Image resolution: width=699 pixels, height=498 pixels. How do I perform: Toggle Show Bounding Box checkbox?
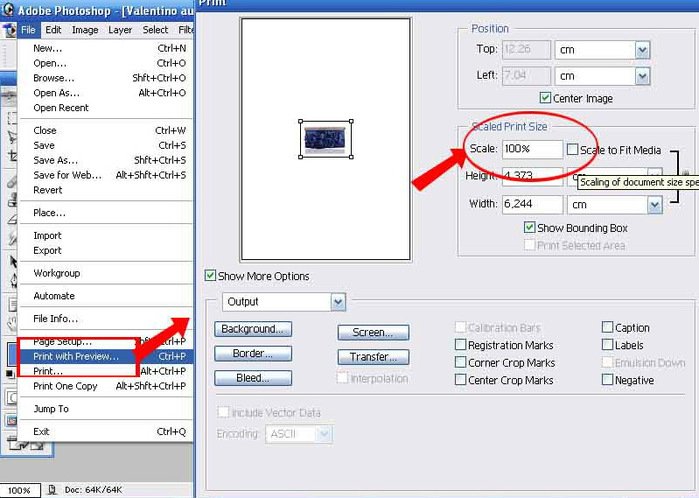click(x=529, y=228)
